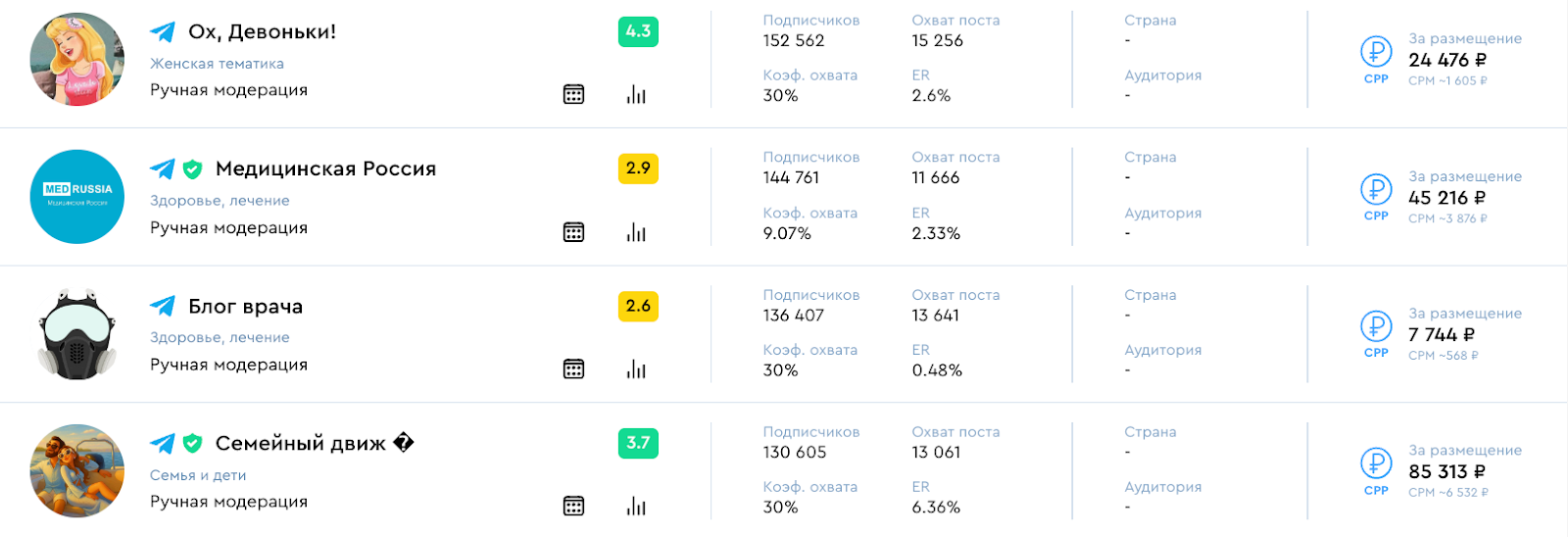Select Женская тематика category link

click(217, 64)
